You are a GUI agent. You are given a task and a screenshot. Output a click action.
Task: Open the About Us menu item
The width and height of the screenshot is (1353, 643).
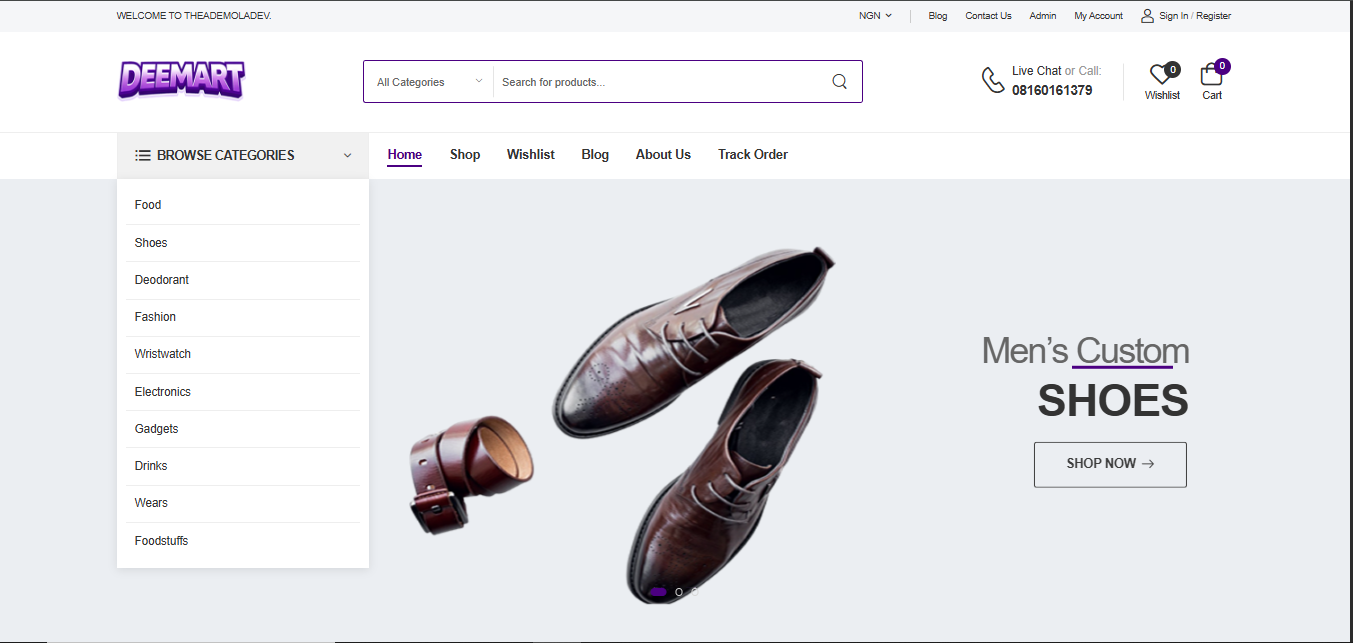(x=663, y=154)
